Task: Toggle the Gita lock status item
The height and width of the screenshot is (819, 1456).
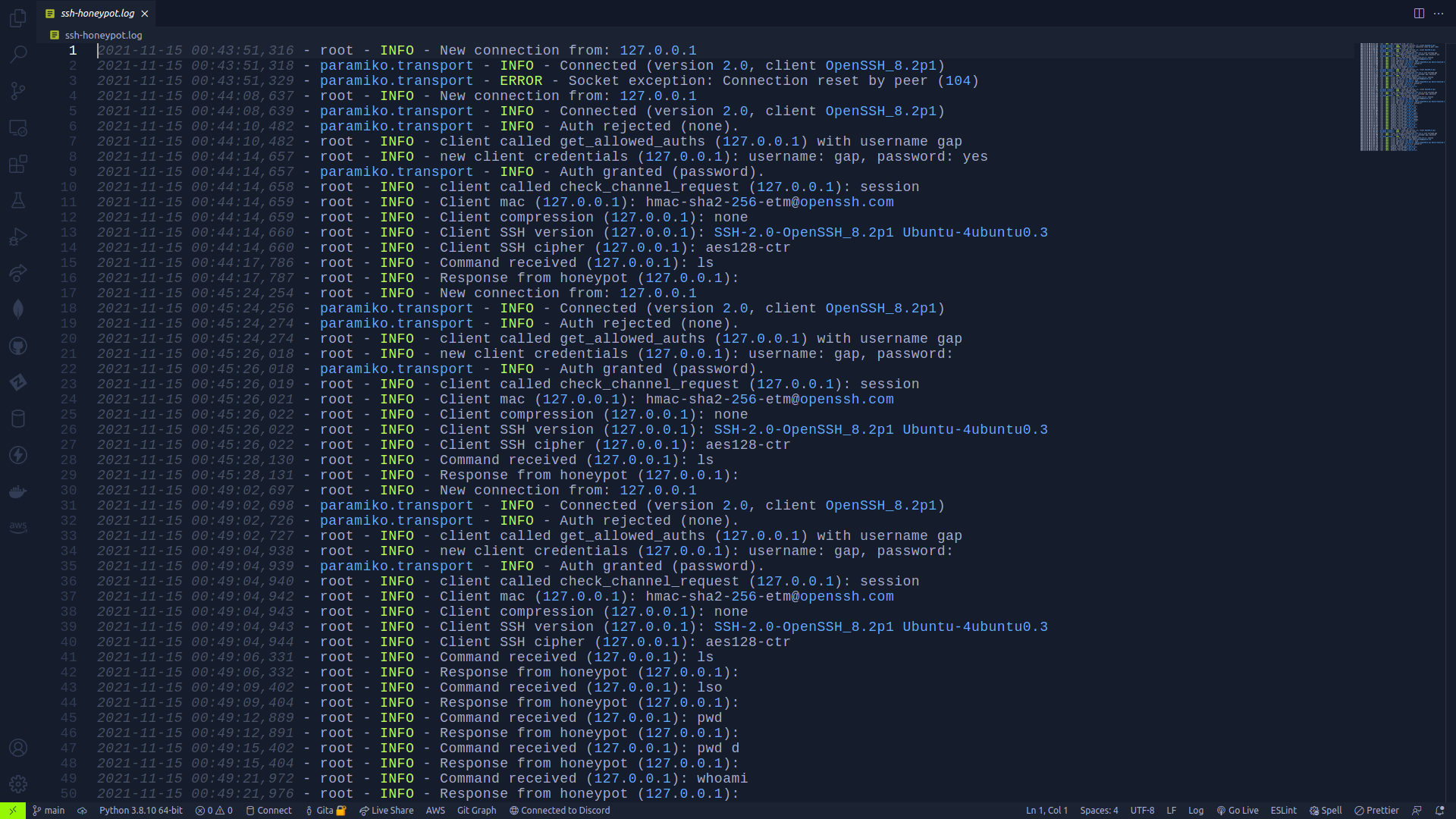Action: 326,811
